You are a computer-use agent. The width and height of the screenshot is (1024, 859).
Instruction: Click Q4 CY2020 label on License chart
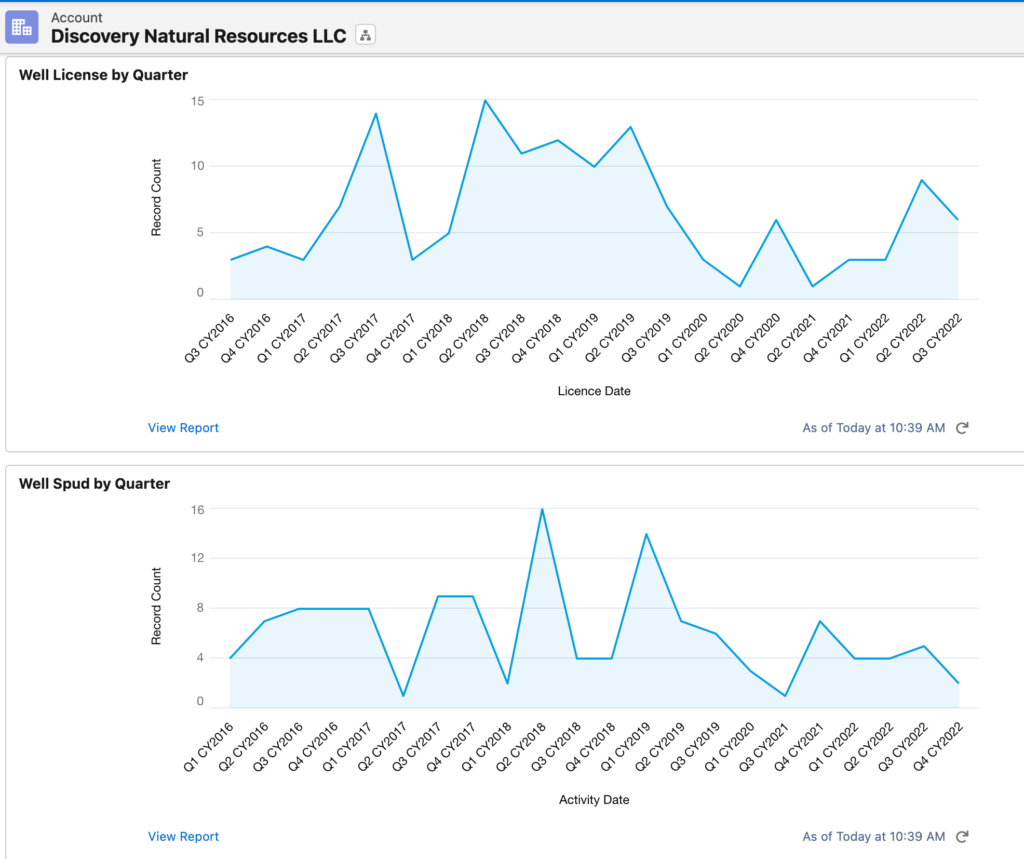(755, 338)
